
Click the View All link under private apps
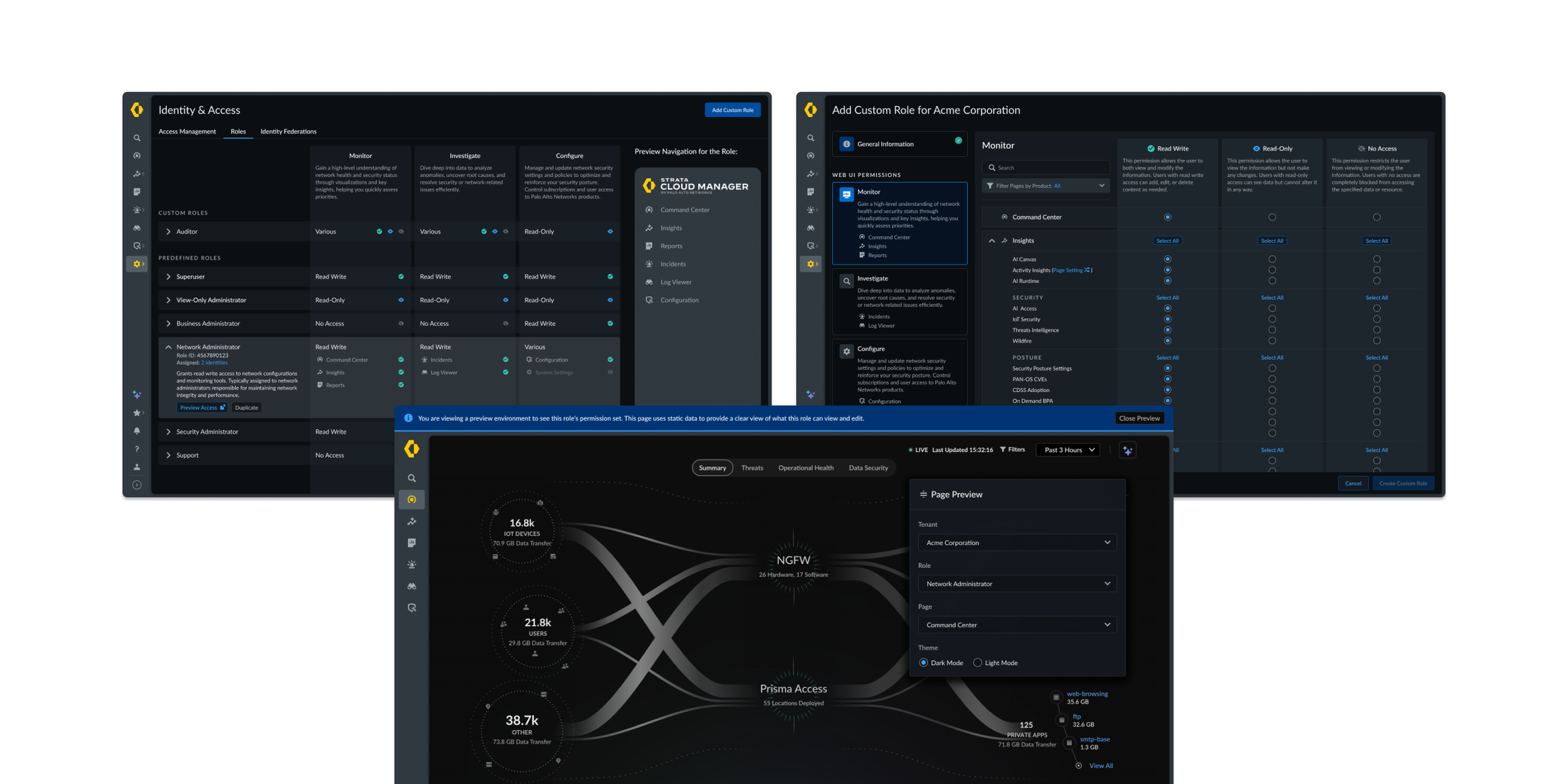click(x=1101, y=766)
